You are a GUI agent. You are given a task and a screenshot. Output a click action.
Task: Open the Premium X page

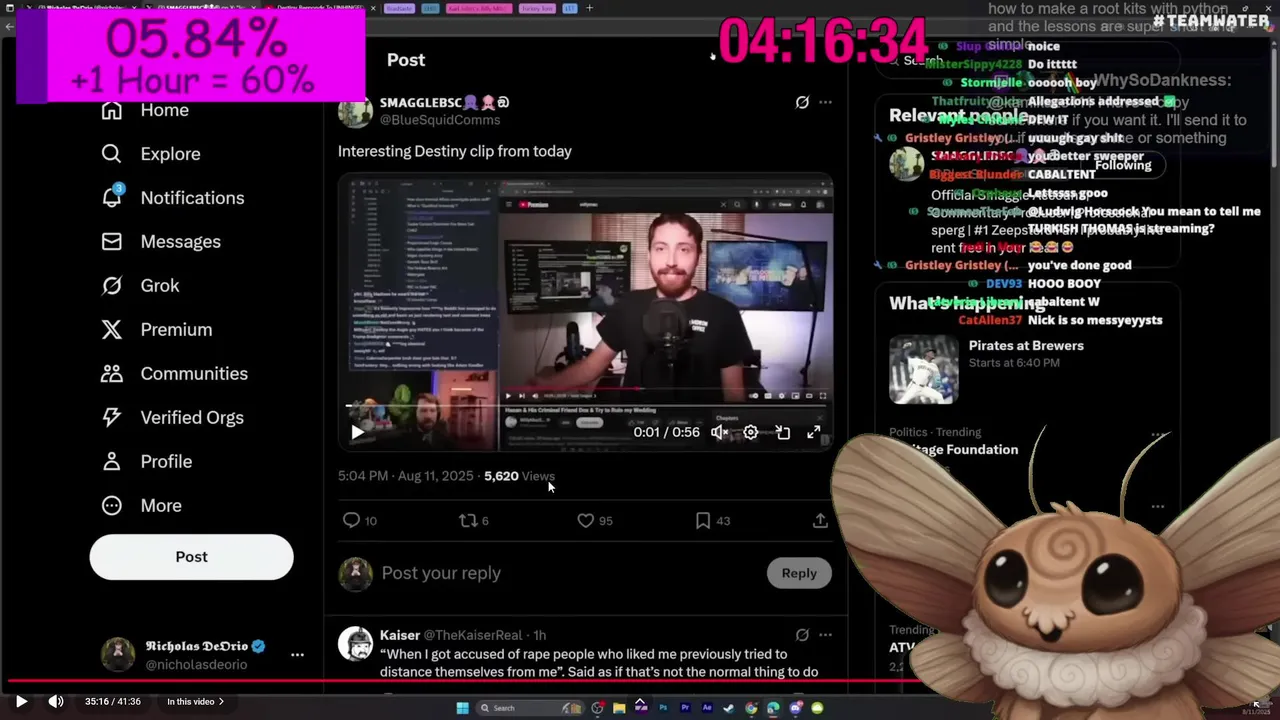coord(157,330)
